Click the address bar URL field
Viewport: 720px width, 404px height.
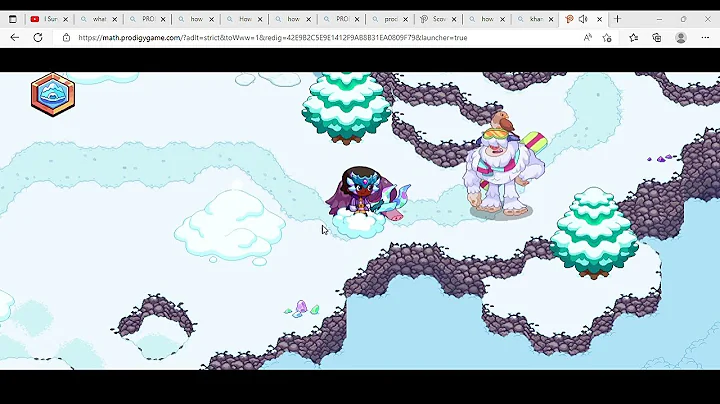[x=272, y=38]
